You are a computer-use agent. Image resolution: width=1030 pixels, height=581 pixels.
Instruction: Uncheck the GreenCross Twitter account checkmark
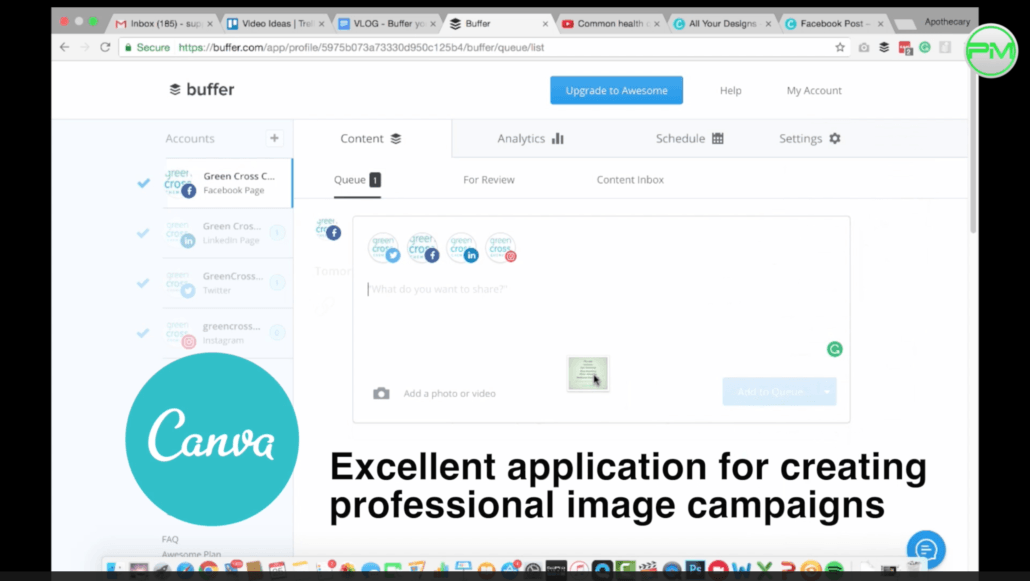pyautogui.click(x=143, y=283)
